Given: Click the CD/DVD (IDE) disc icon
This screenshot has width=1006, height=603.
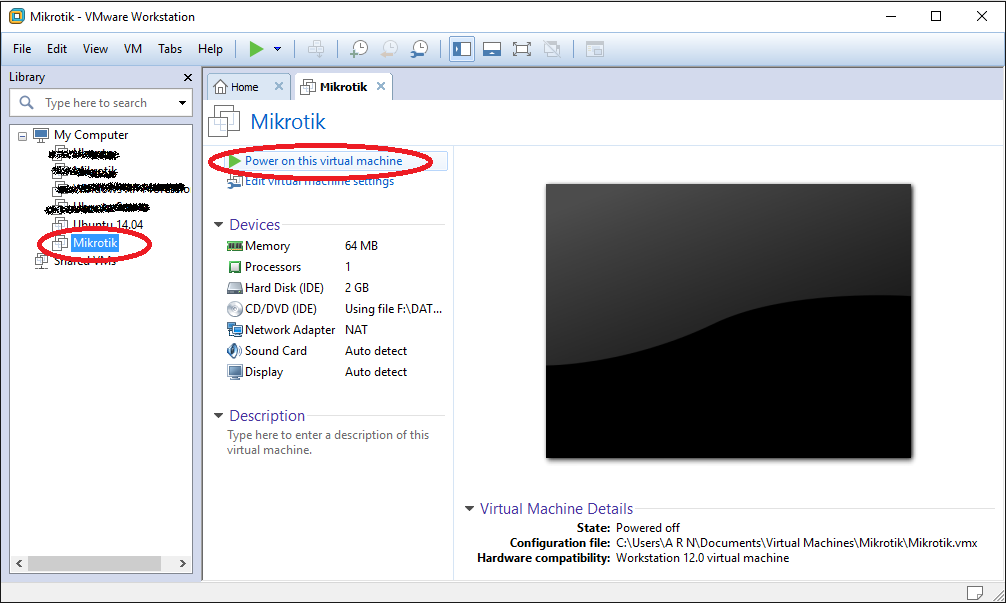Looking at the screenshot, I should click(x=235, y=309).
